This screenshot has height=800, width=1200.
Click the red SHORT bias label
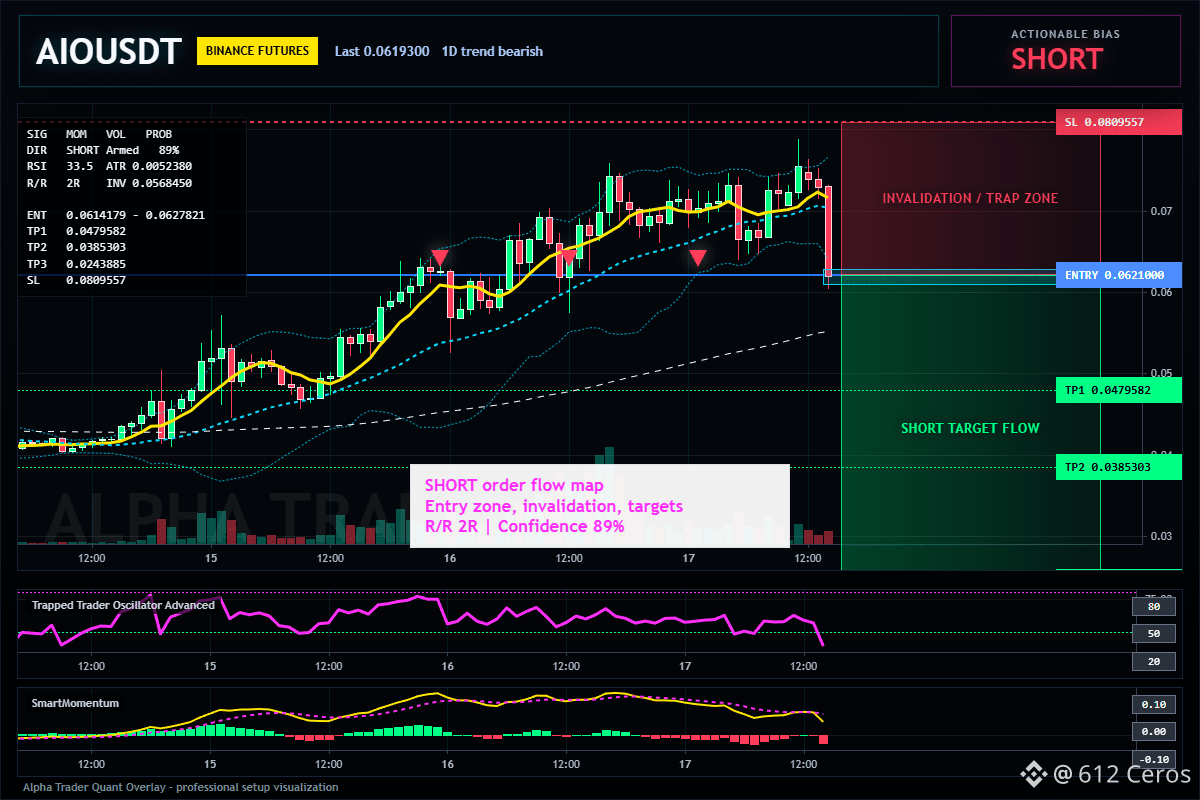point(1056,59)
